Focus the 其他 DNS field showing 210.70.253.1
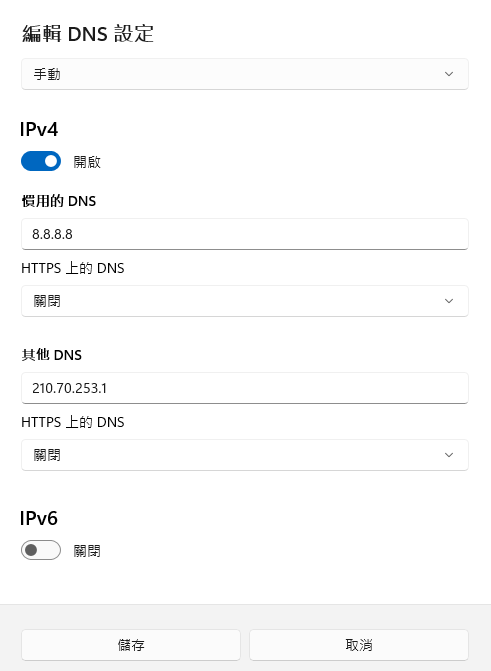The width and height of the screenshot is (491, 671). (245, 388)
